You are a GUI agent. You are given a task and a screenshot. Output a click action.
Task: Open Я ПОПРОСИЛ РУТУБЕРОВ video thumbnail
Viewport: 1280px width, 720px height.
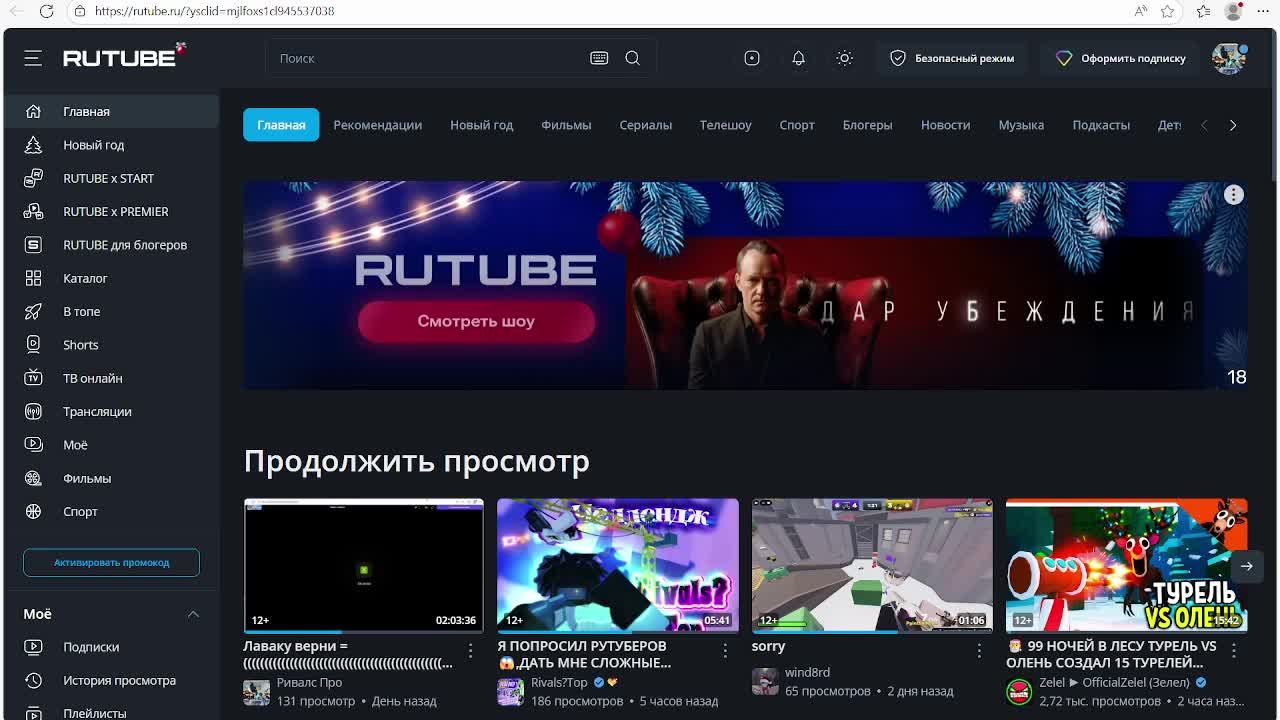point(618,565)
